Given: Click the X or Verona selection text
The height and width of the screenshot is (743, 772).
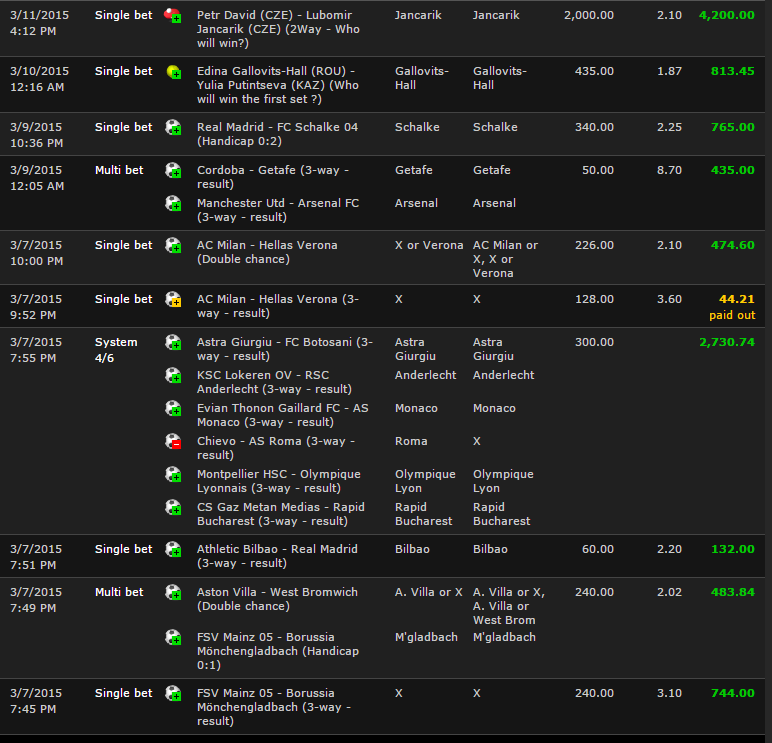Looking at the screenshot, I should point(429,245).
